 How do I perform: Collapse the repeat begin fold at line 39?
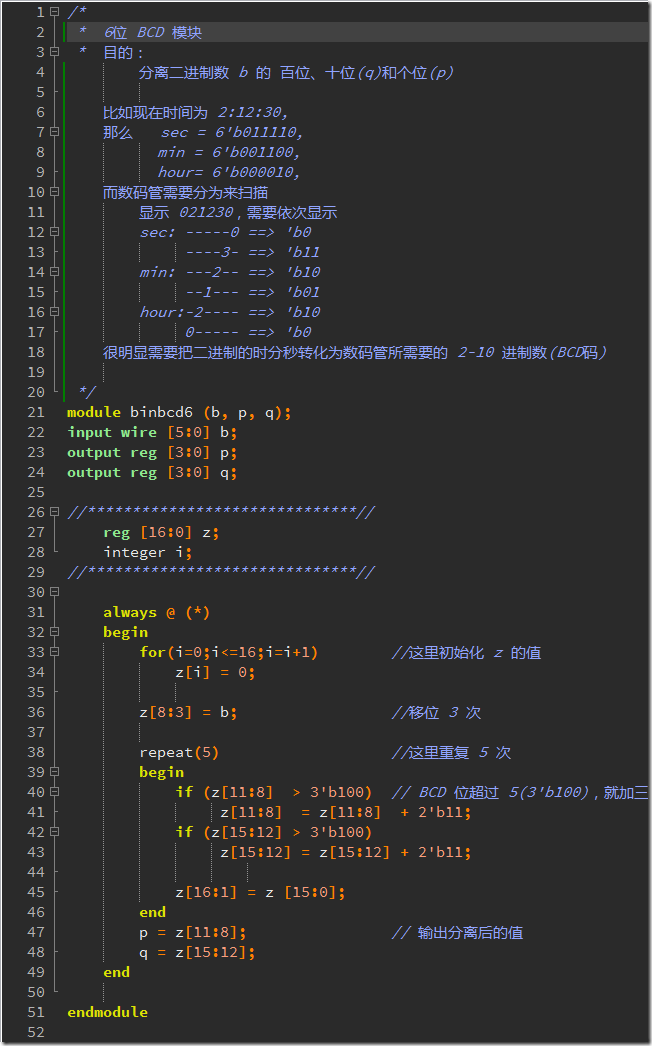tap(55, 772)
